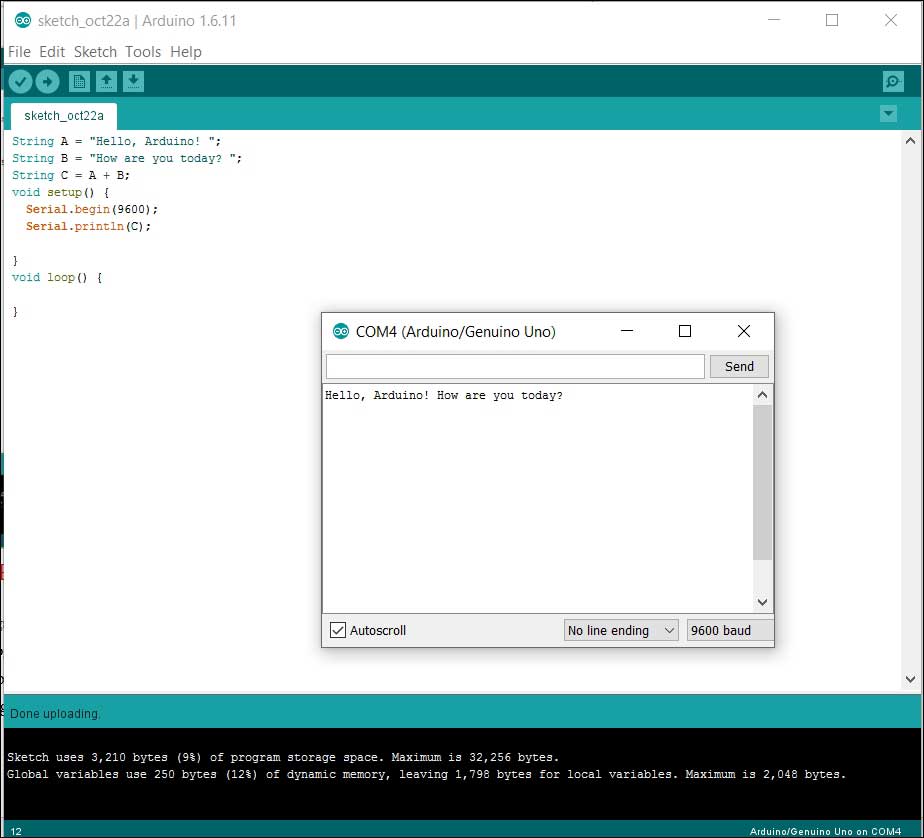Create a new sketch with New icon
Image resolution: width=924 pixels, height=838 pixels.
79,82
